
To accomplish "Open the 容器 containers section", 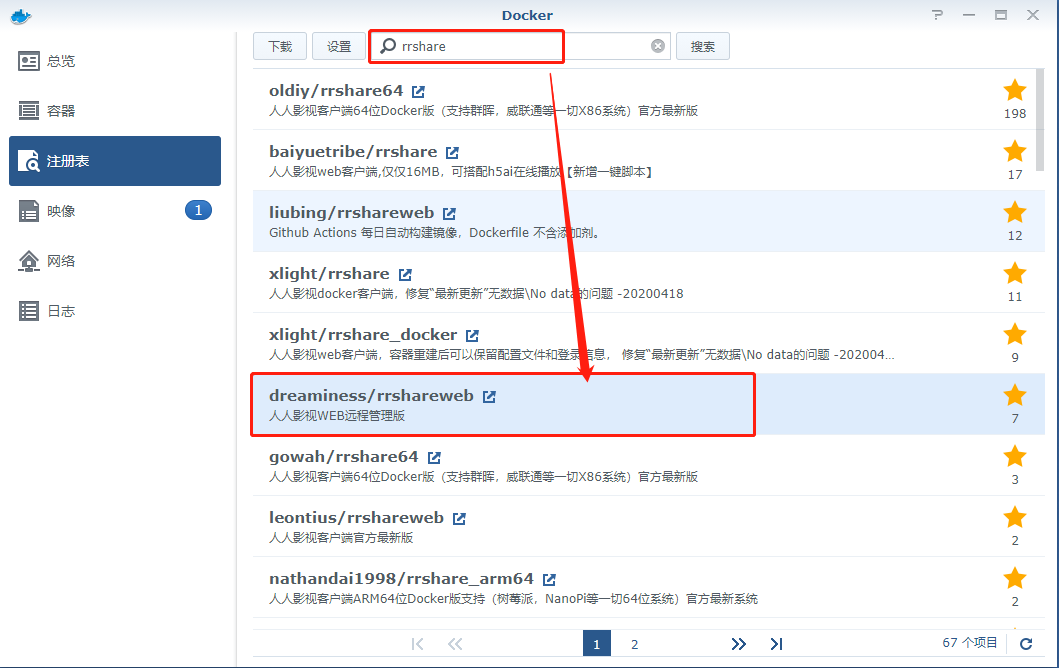I will [115, 111].
